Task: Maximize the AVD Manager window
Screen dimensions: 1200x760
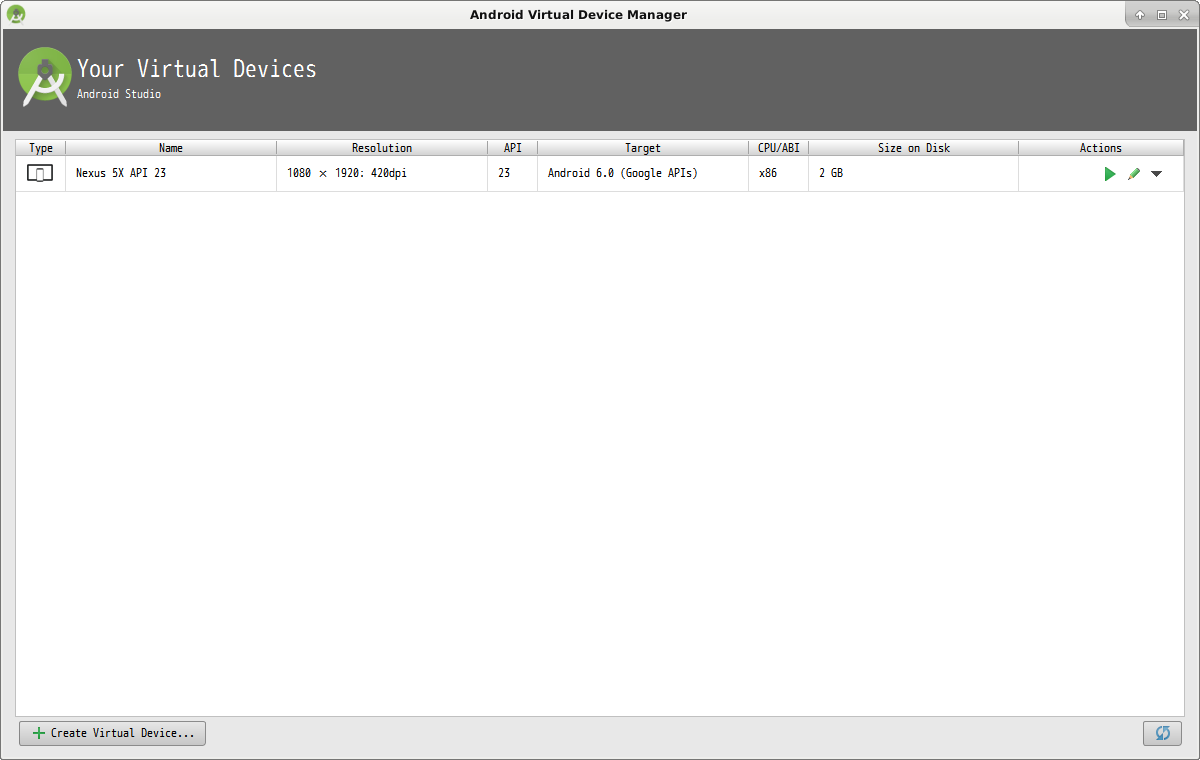Action: pyautogui.click(x=1162, y=15)
